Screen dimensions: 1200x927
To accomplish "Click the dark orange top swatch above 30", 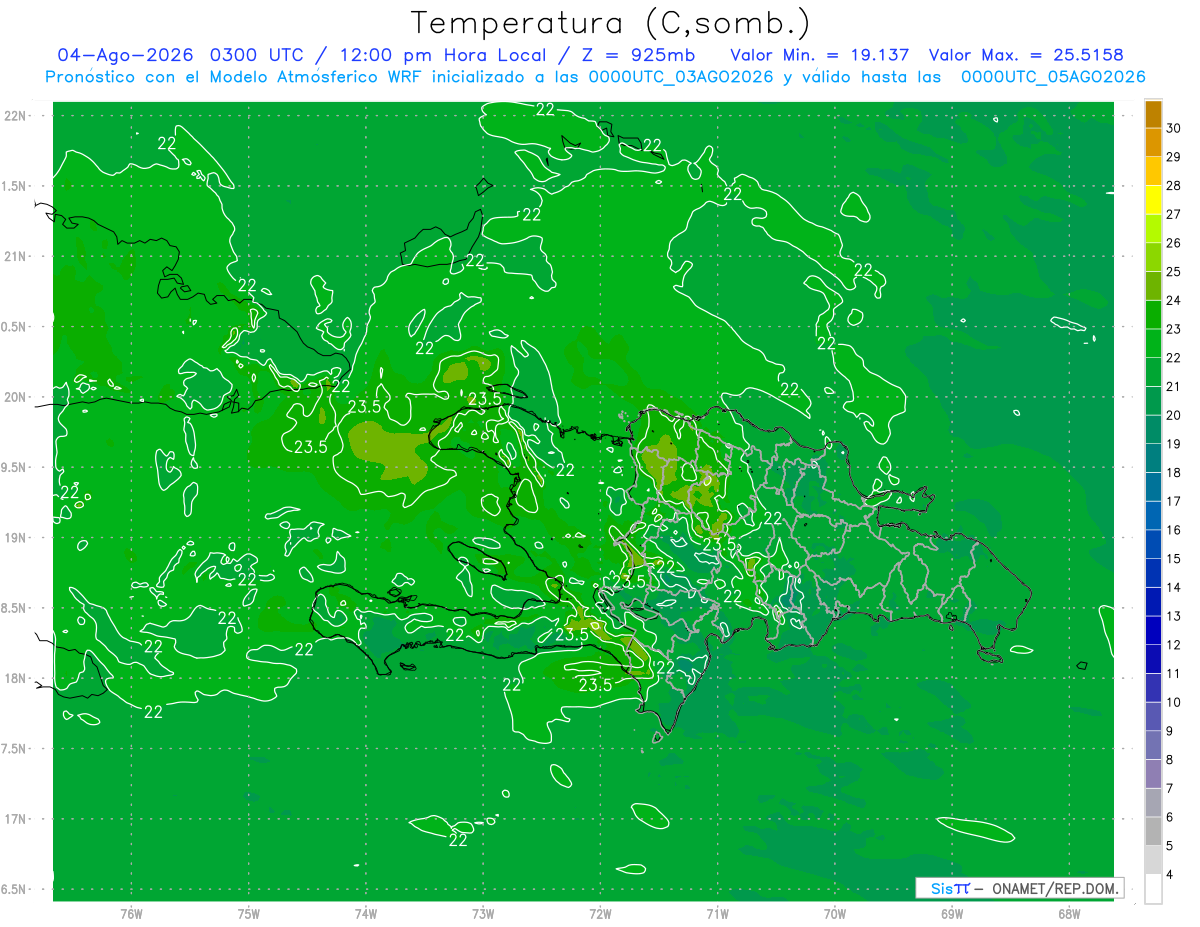I will tap(1153, 113).
